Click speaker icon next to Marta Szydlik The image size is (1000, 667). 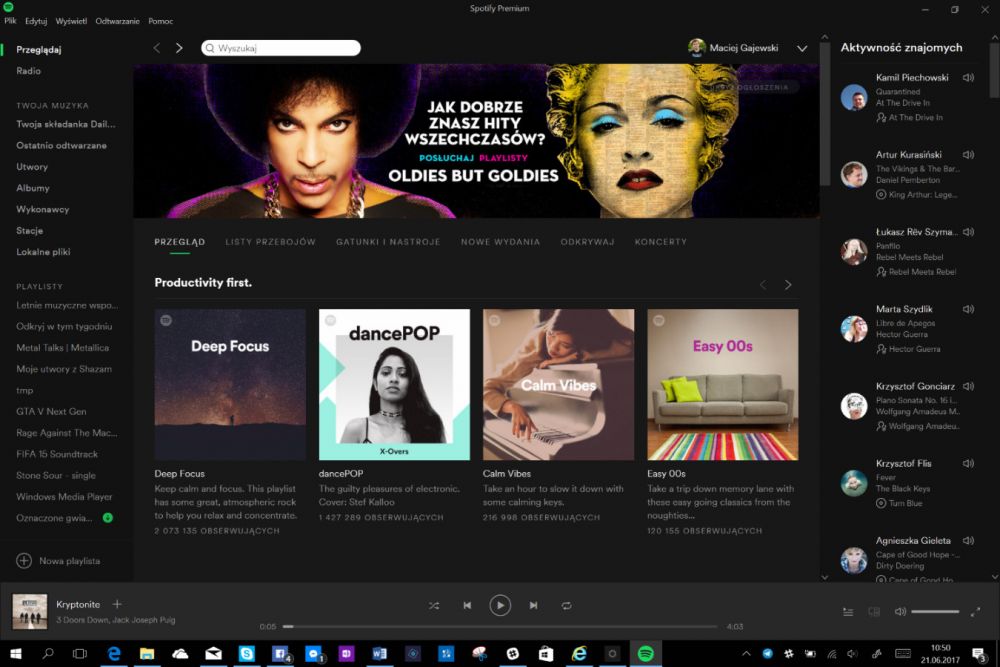pos(968,309)
